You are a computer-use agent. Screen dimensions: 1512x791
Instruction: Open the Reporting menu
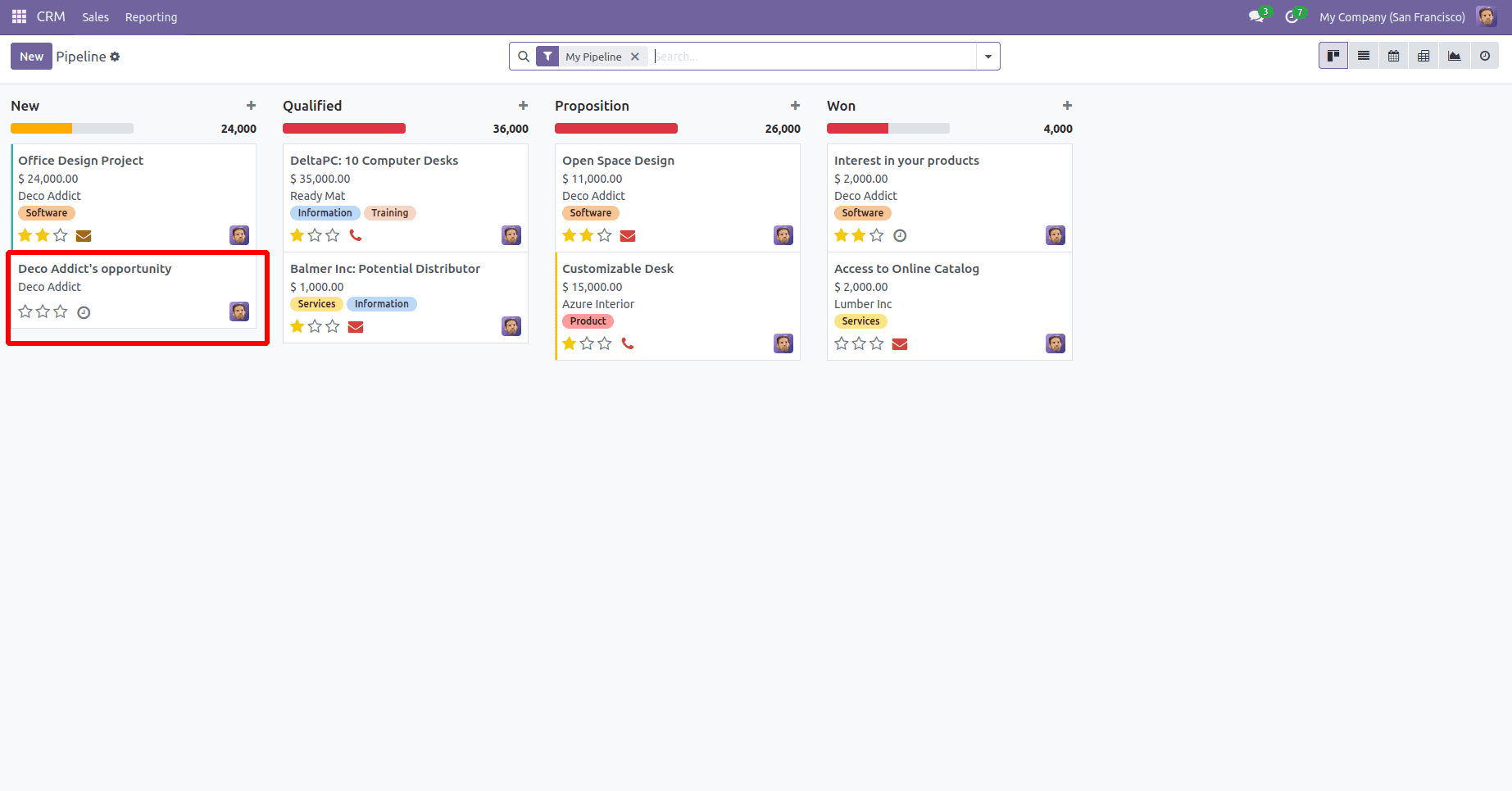151,17
